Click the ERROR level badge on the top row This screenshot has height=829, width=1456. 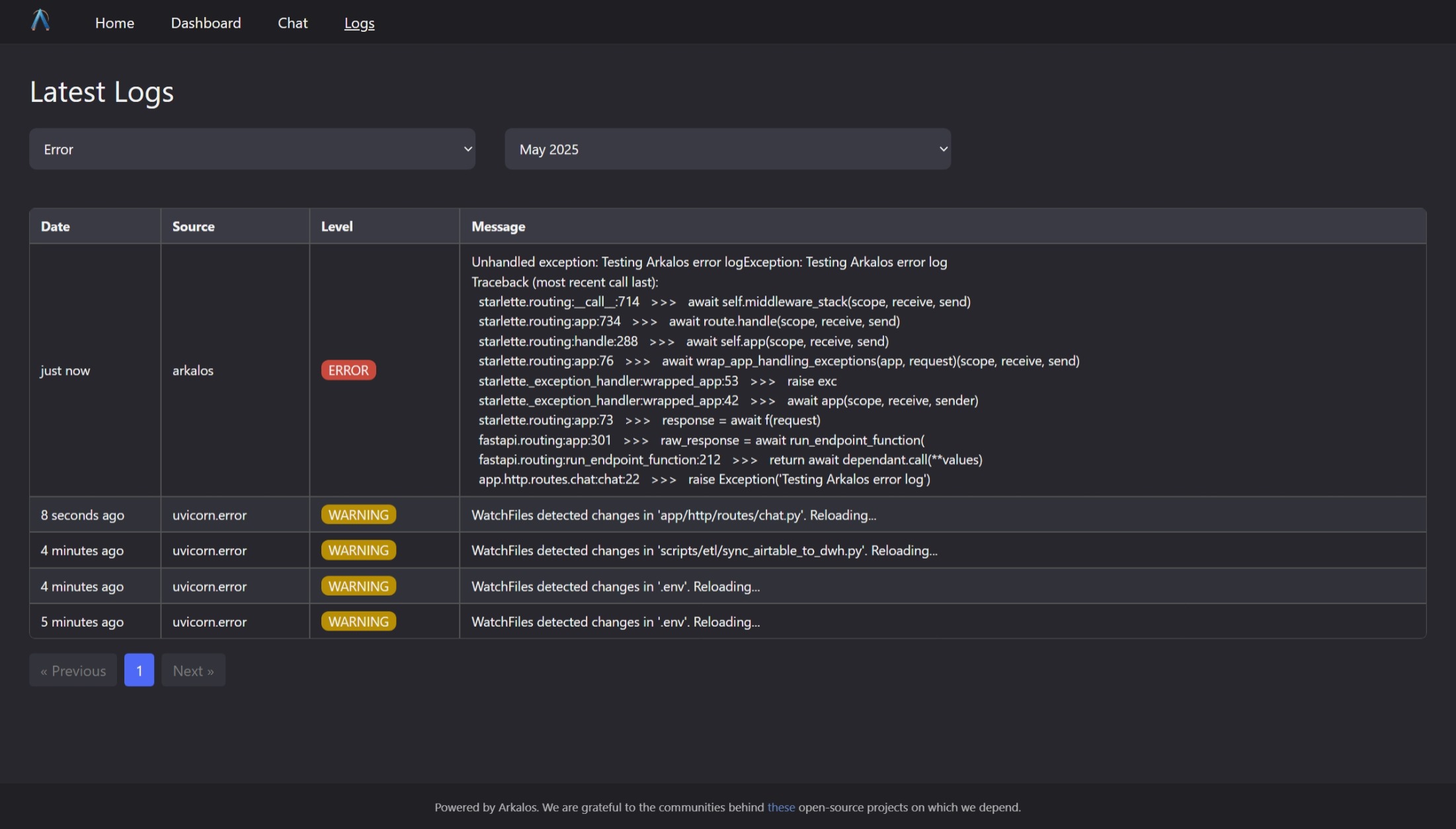click(x=348, y=370)
